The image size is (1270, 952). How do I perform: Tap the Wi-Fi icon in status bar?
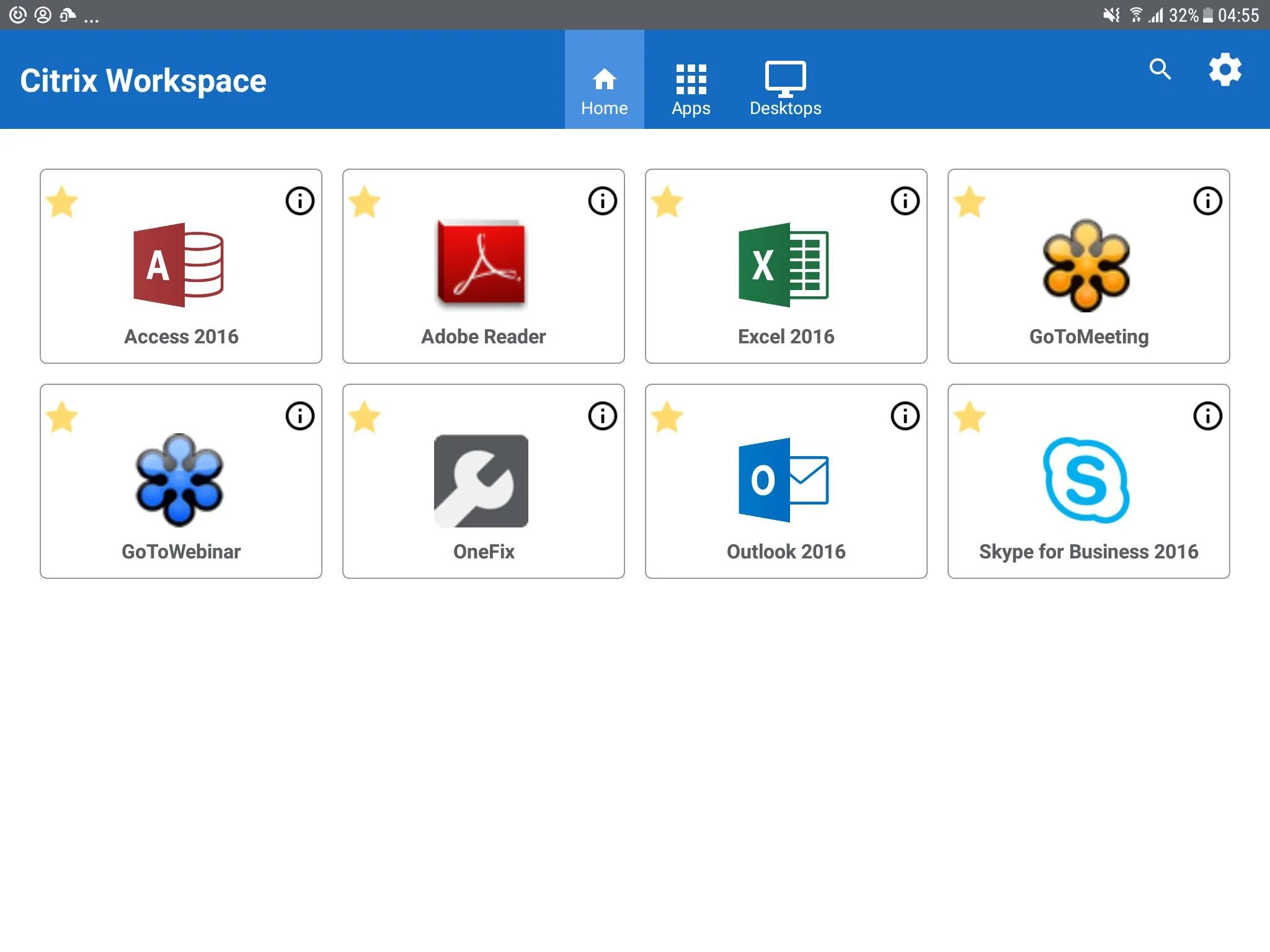point(1135,15)
